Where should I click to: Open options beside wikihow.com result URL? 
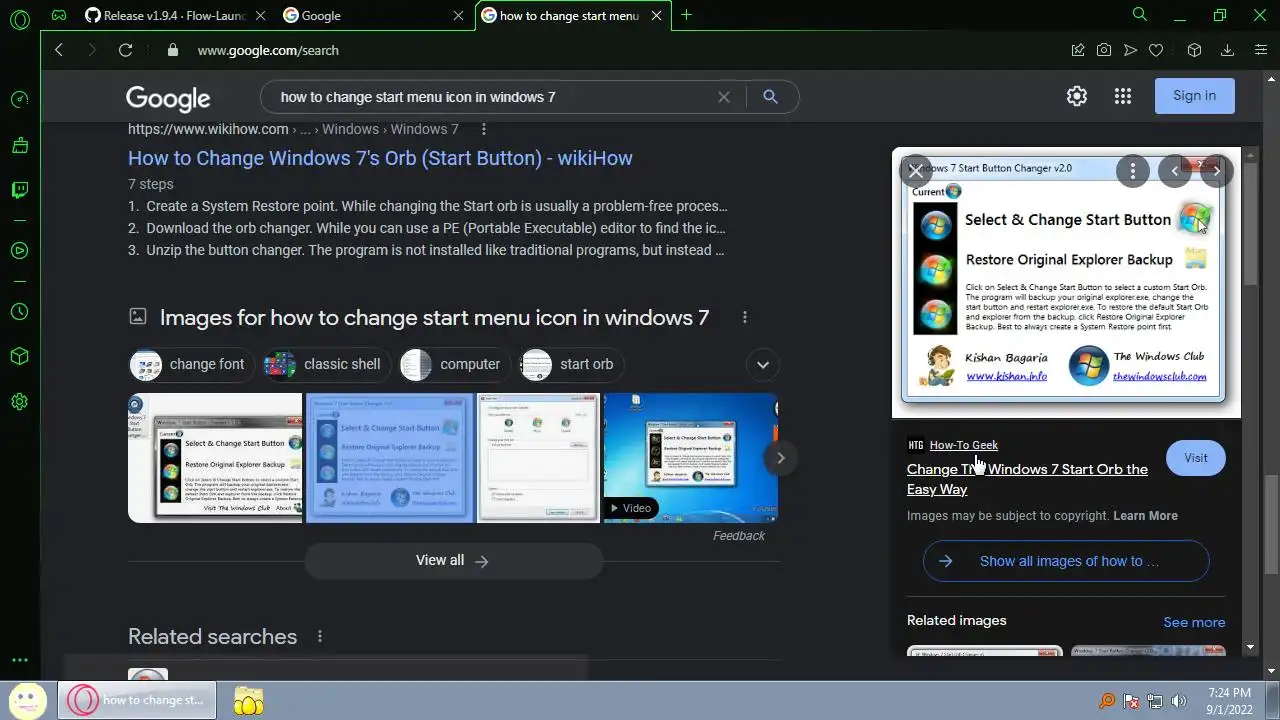[x=484, y=129]
